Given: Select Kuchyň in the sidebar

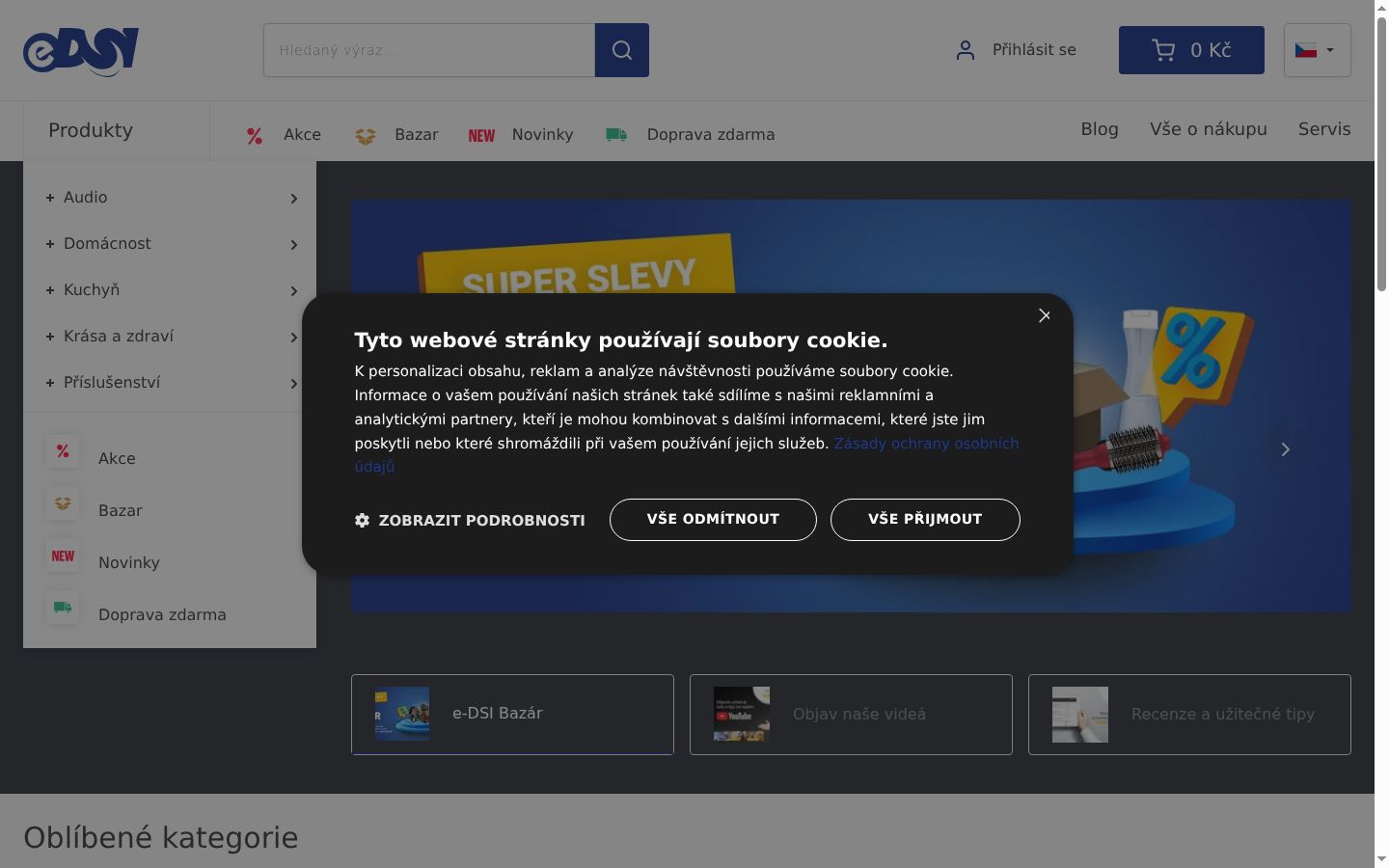Looking at the screenshot, I should pos(92,289).
